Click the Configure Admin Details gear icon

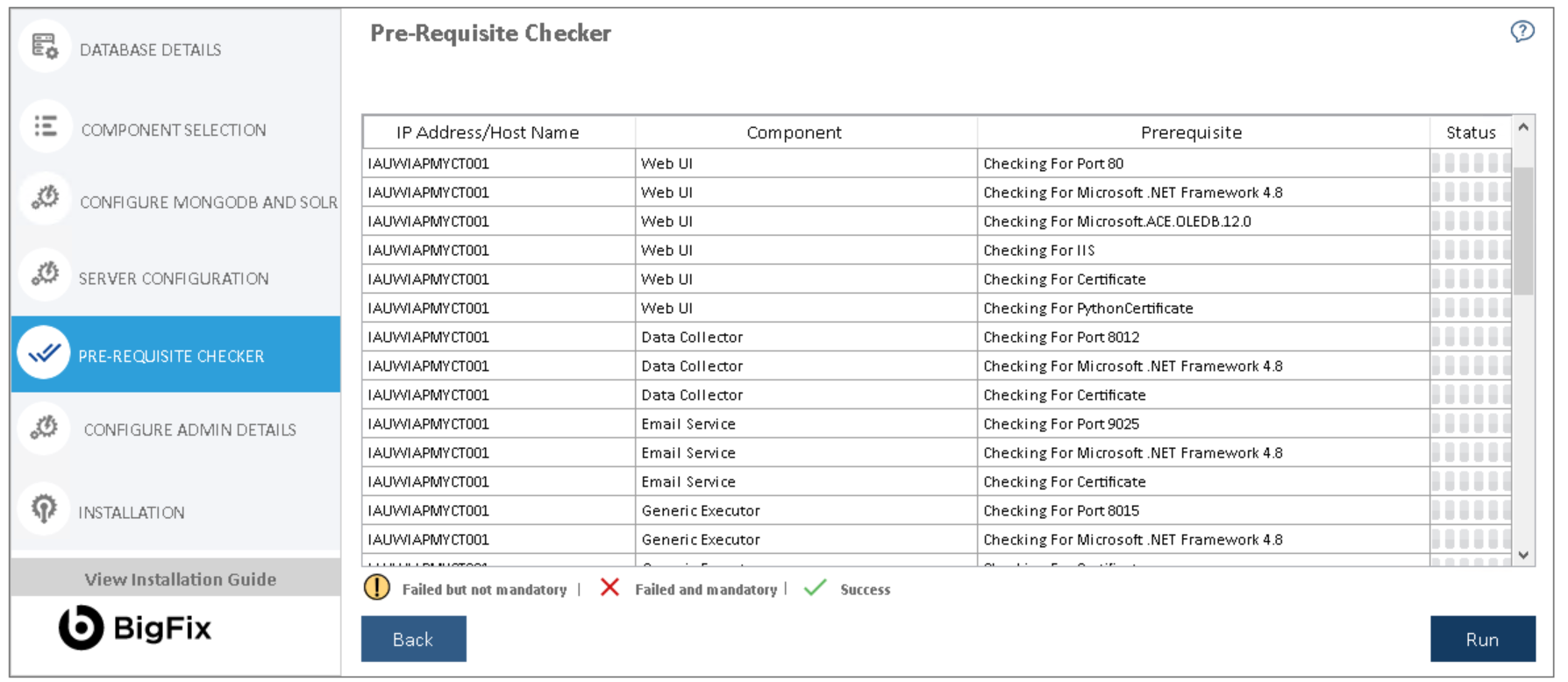45,428
